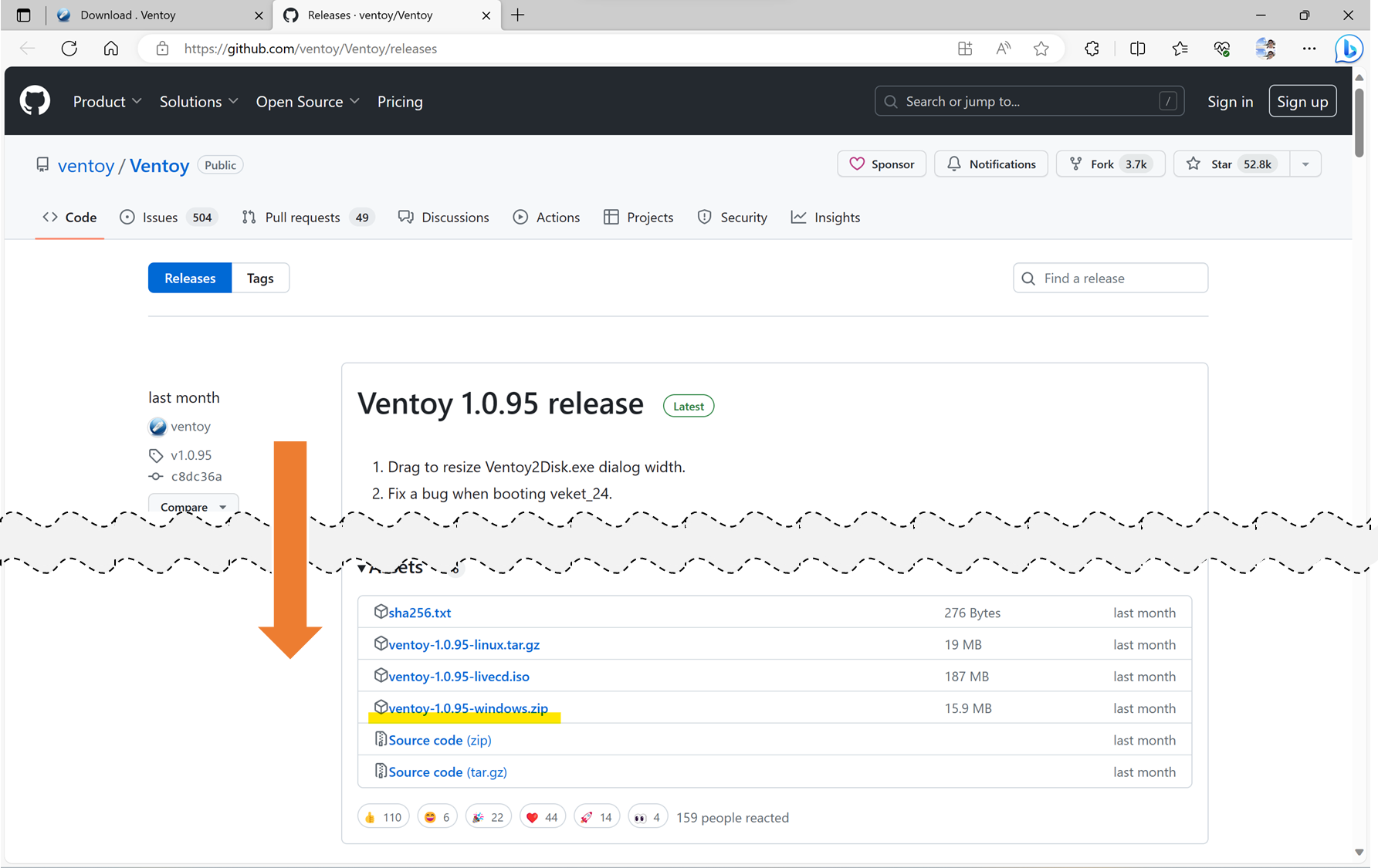Click the ventoy user avatar
1378x868 pixels.
(x=157, y=427)
